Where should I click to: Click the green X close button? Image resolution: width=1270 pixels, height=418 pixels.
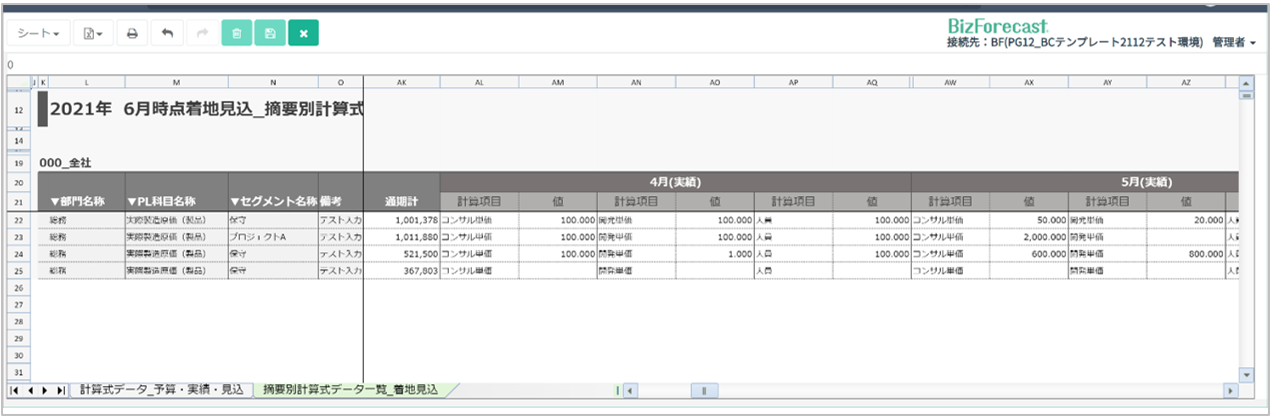pyautogui.click(x=303, y=33)
